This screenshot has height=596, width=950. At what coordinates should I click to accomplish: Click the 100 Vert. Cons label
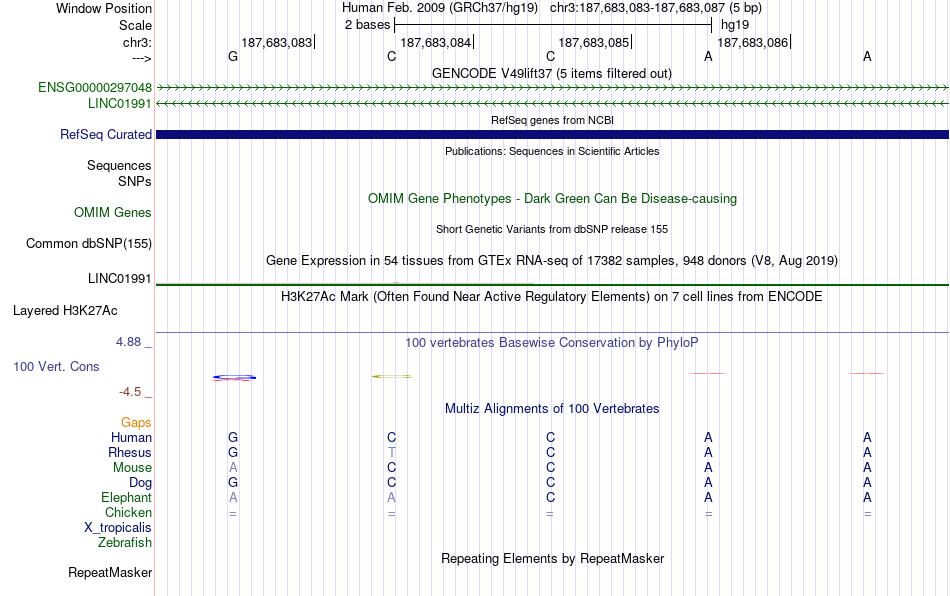point(56,366)
